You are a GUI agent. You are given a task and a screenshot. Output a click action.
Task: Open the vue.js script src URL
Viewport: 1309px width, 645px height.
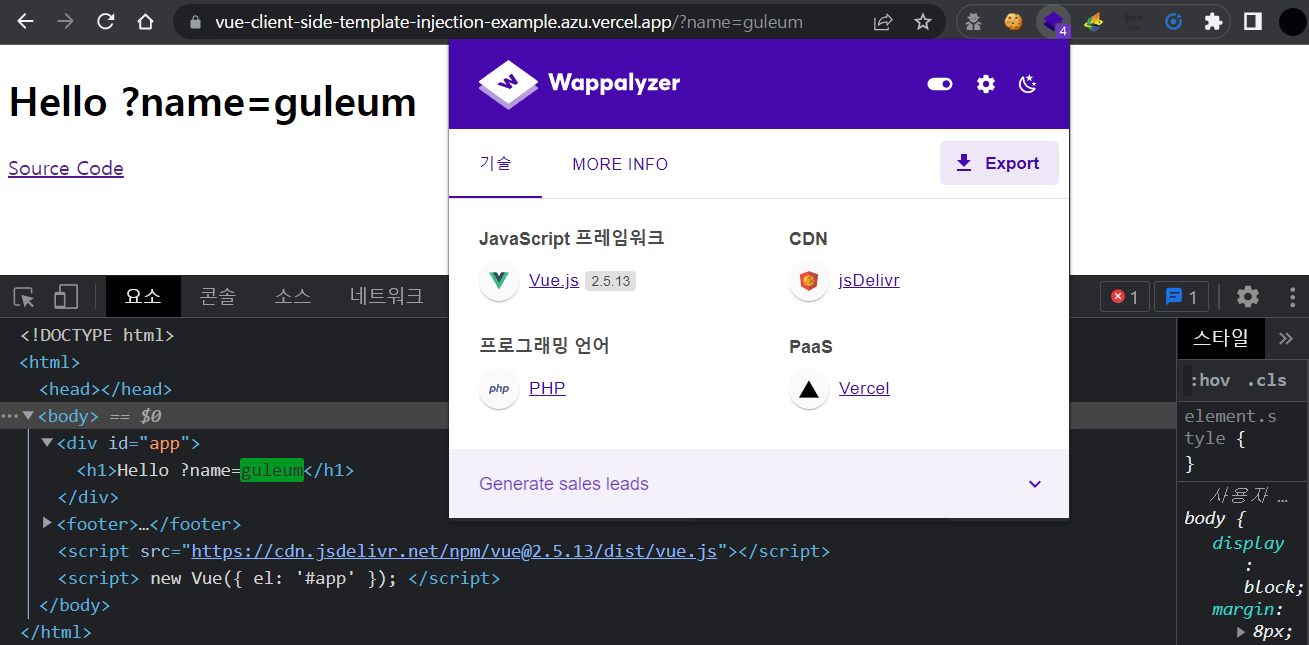tap(455, 551)
